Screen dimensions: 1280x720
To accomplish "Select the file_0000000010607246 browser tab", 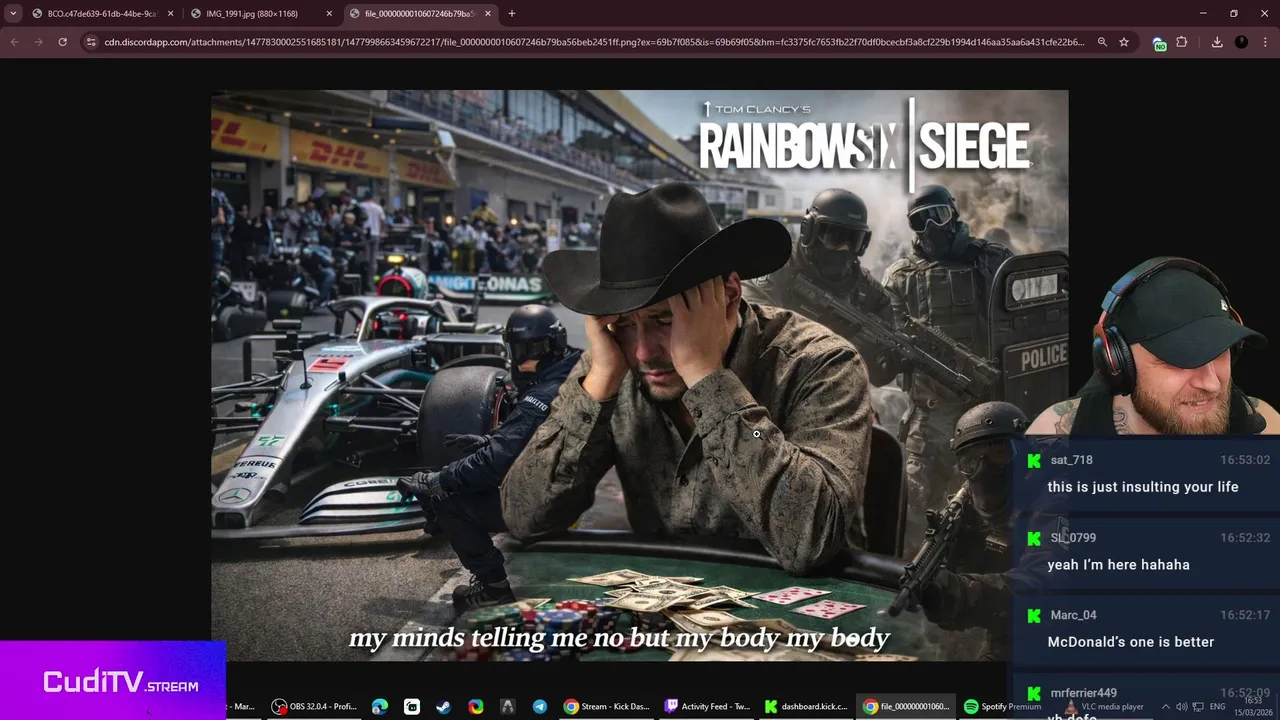I will [x=420, y=14].
